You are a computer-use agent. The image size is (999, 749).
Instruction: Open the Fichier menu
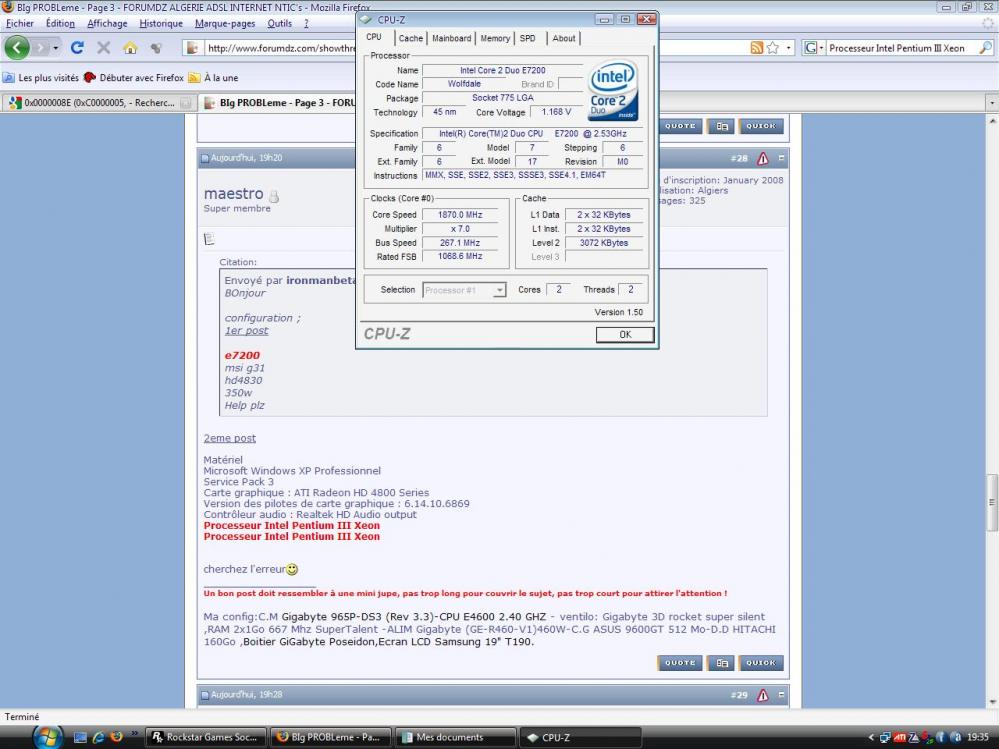[20, 24]
